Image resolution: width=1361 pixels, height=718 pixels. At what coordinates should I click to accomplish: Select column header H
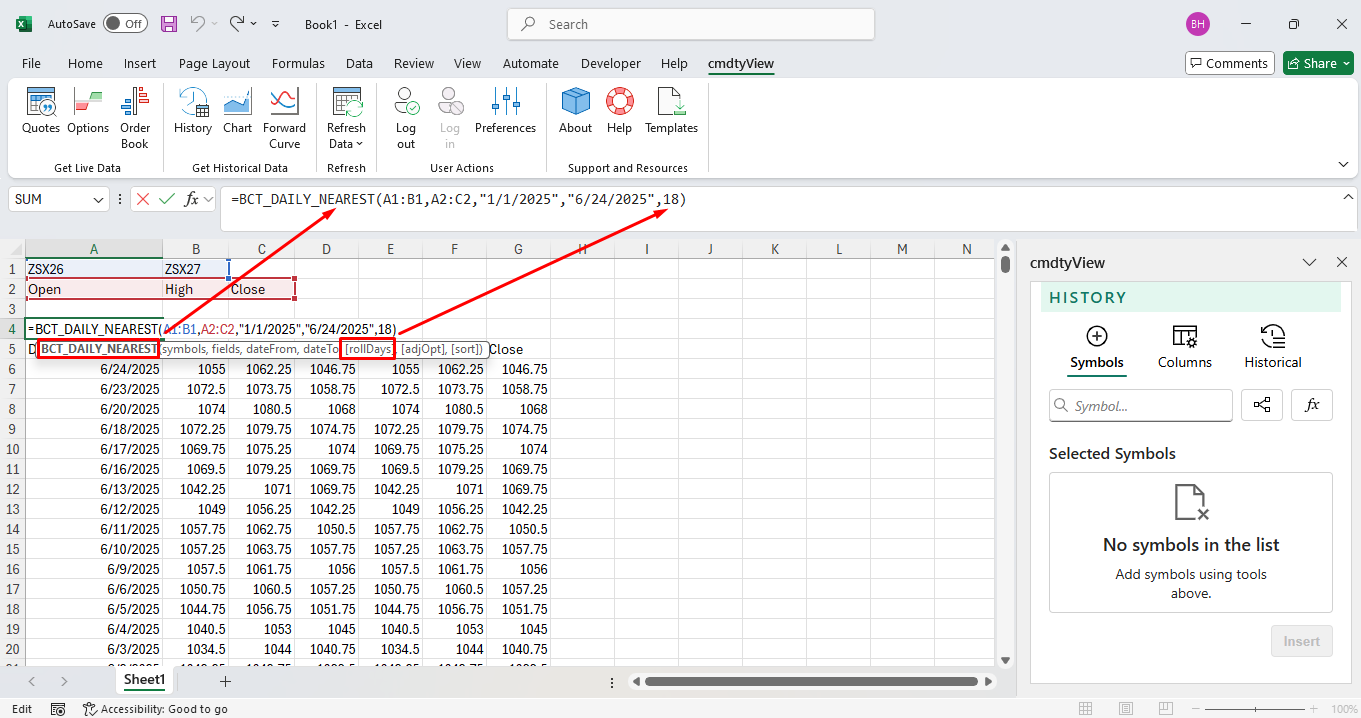(582, 249)
